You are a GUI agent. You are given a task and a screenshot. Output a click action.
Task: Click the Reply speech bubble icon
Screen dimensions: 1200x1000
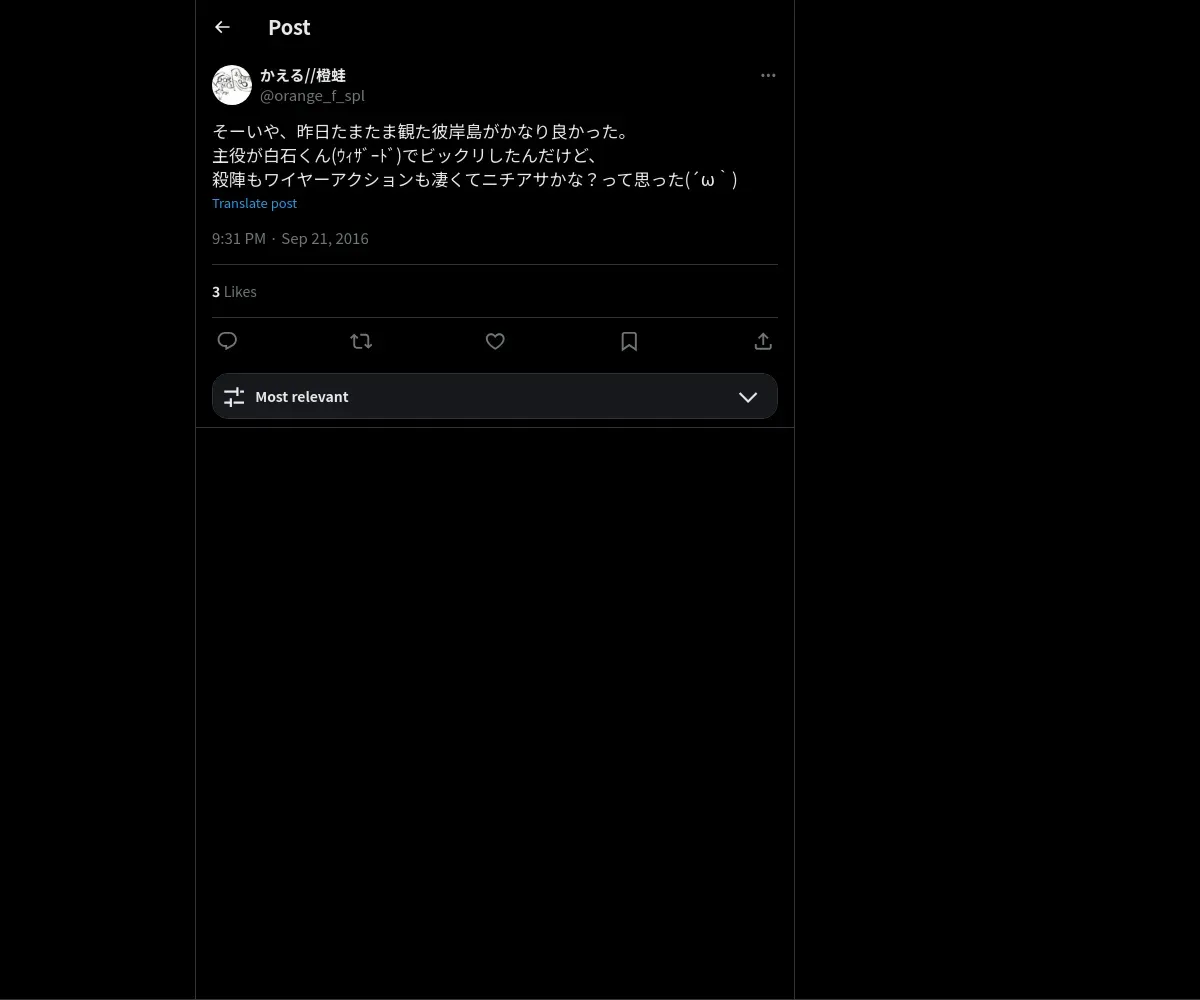click(x=227, y=341)
